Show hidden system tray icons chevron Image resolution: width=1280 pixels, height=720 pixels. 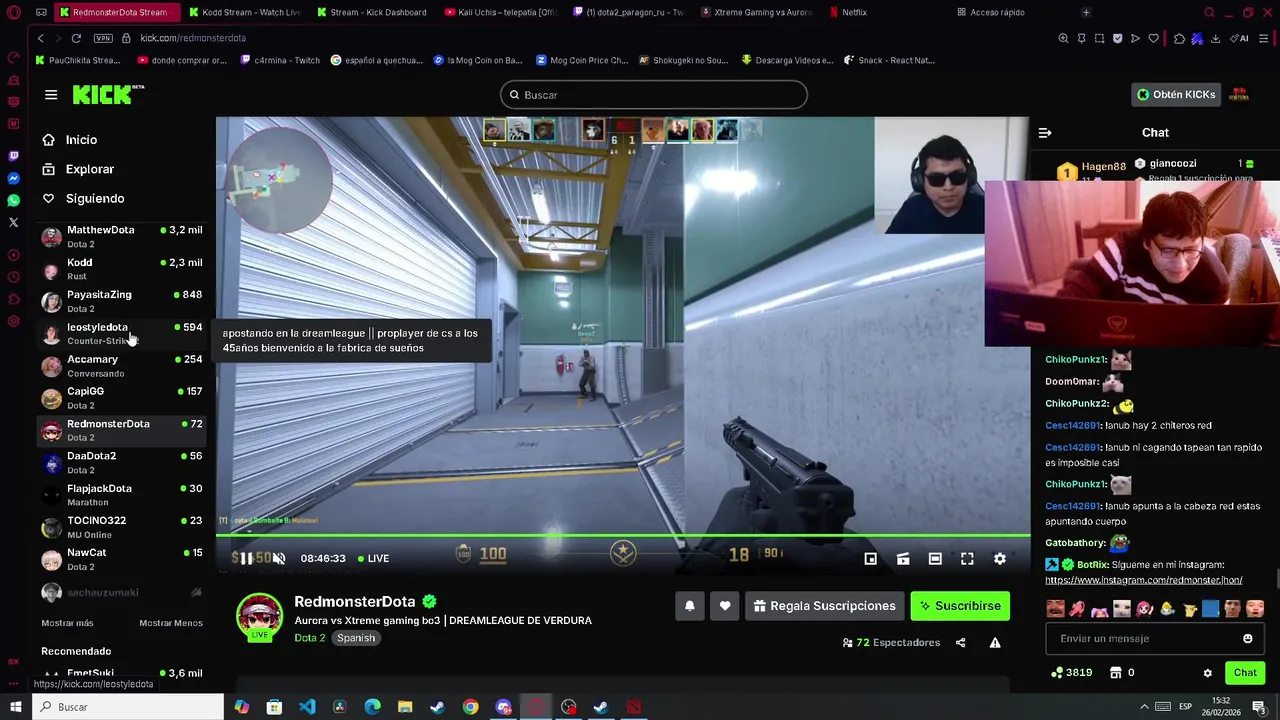pyautogui.click(x=1144, y=707)
